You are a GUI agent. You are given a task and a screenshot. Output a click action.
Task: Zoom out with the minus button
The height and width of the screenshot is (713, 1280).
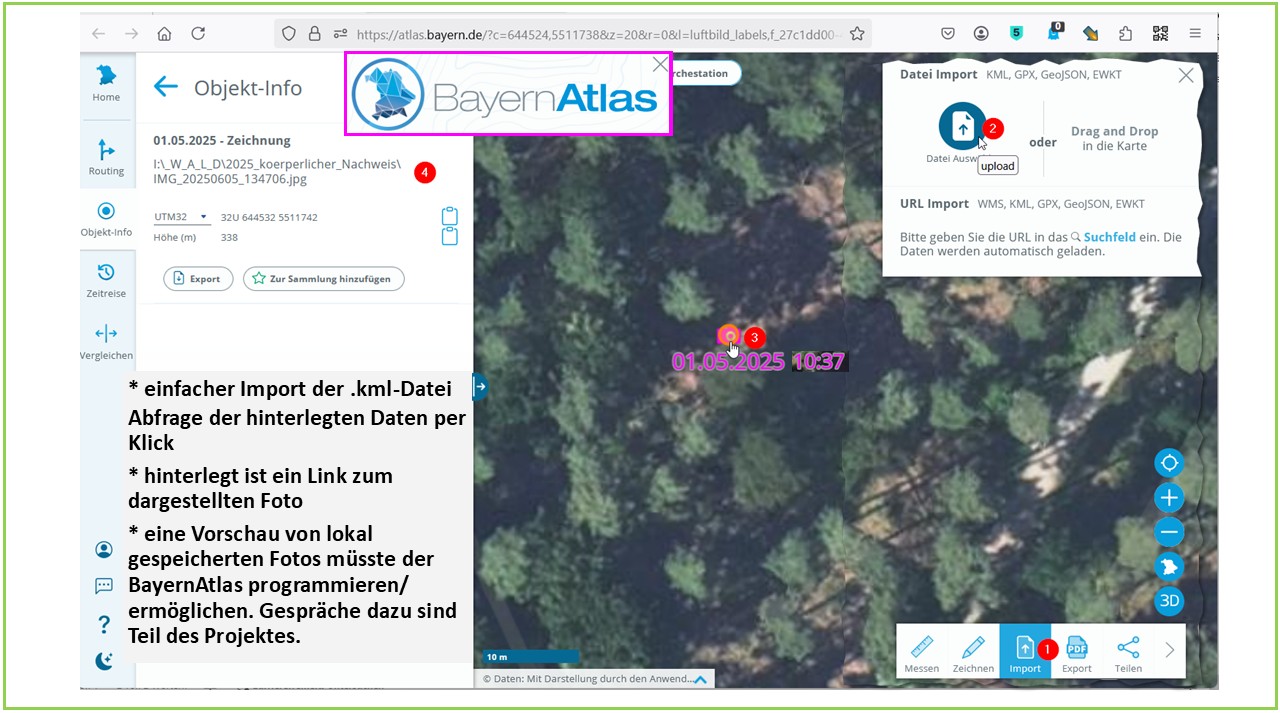pyautogui.click(x=1168, y=532)
